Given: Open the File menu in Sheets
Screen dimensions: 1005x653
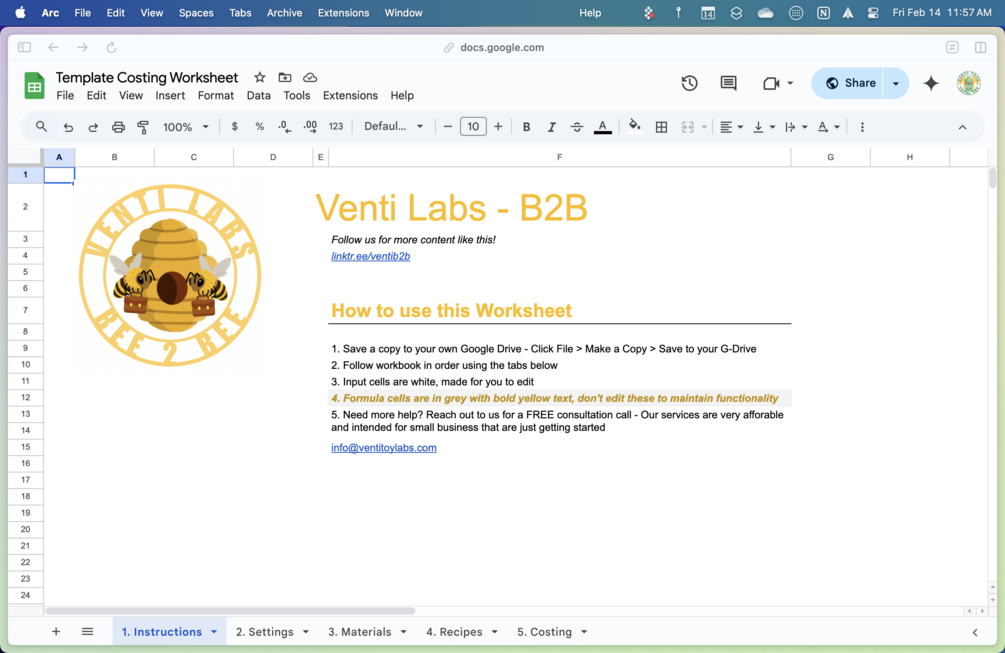Looking at the screenshot, I should pyautogui.click(x=65, y=95).
